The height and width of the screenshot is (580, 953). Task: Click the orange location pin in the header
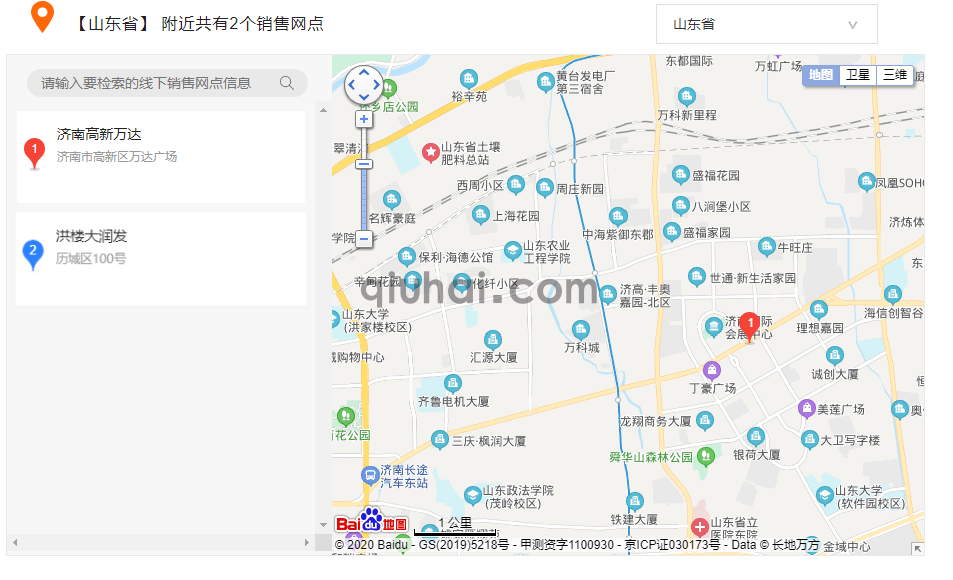[41, 19]
